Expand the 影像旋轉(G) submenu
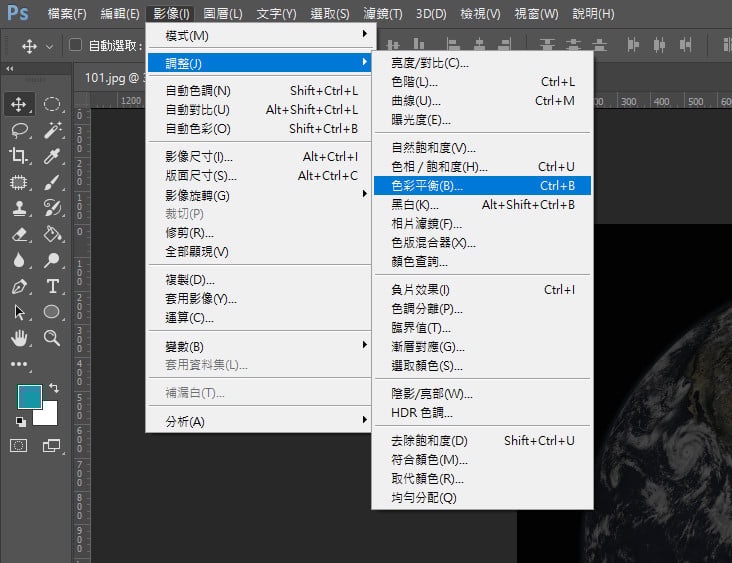 (x=258, y=194)
